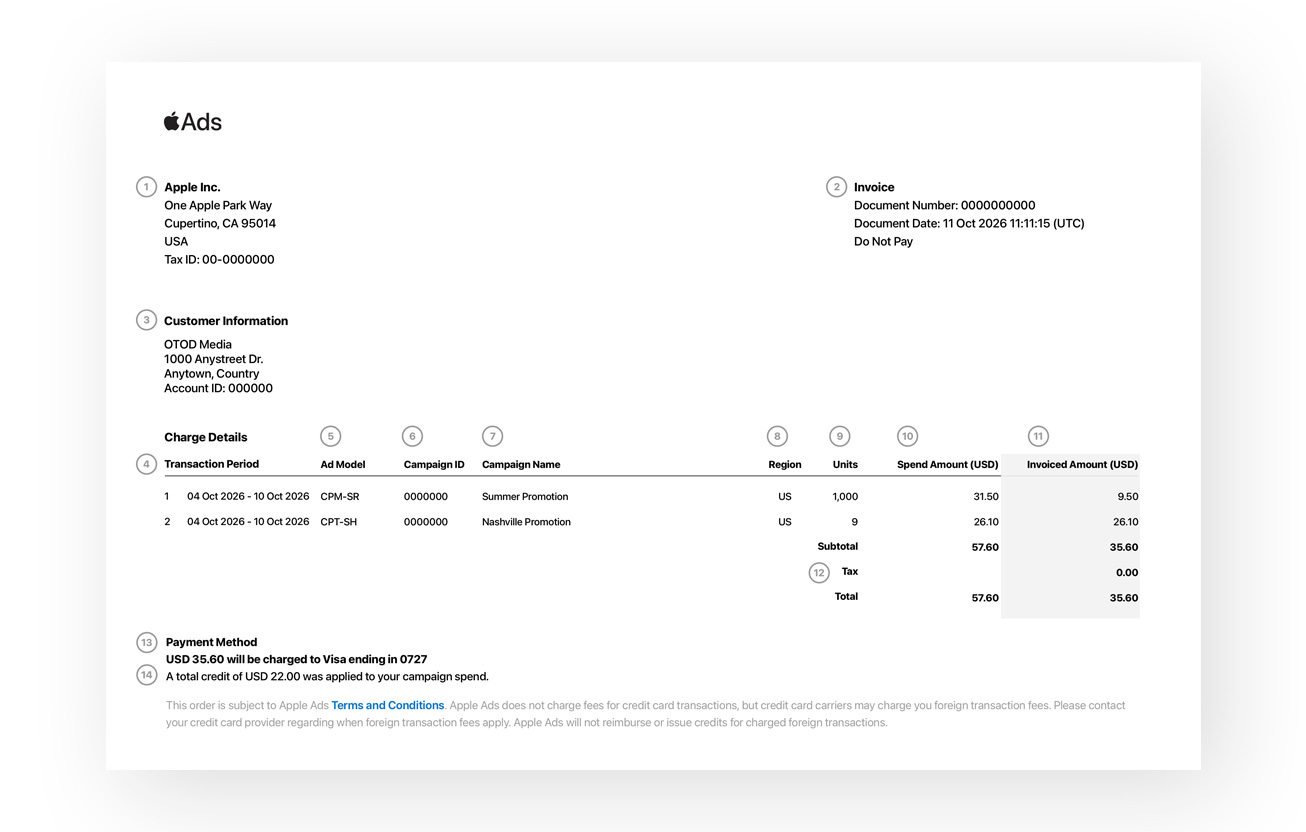This screenshot has width=1306, height=832.
Task: Click the 'Invoice' heading
Action: pos(874,187)
